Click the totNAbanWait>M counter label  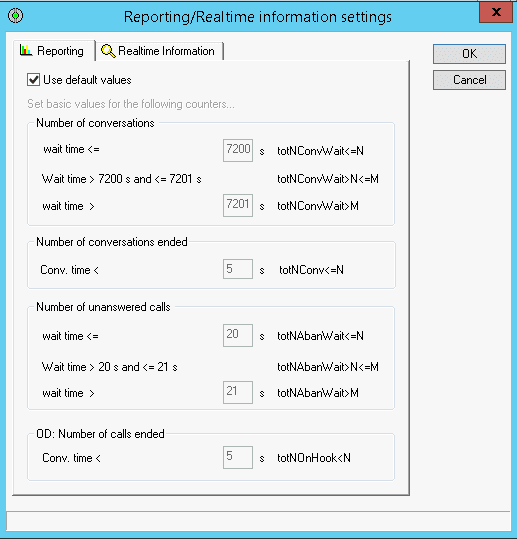318,393
